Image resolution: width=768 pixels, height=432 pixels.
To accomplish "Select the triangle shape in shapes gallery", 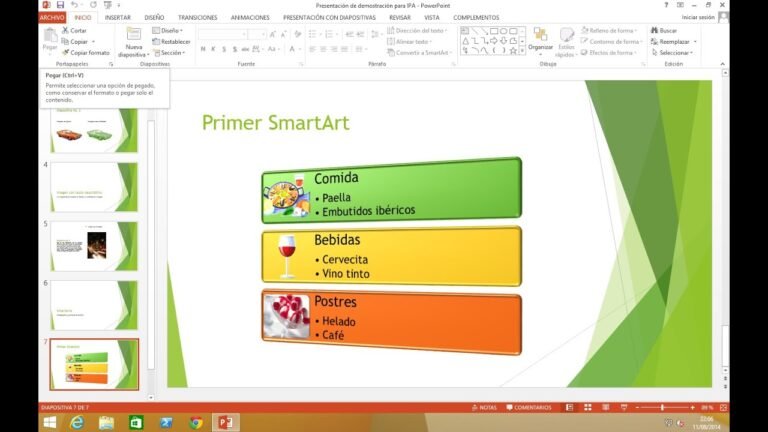I will point(465,41).
